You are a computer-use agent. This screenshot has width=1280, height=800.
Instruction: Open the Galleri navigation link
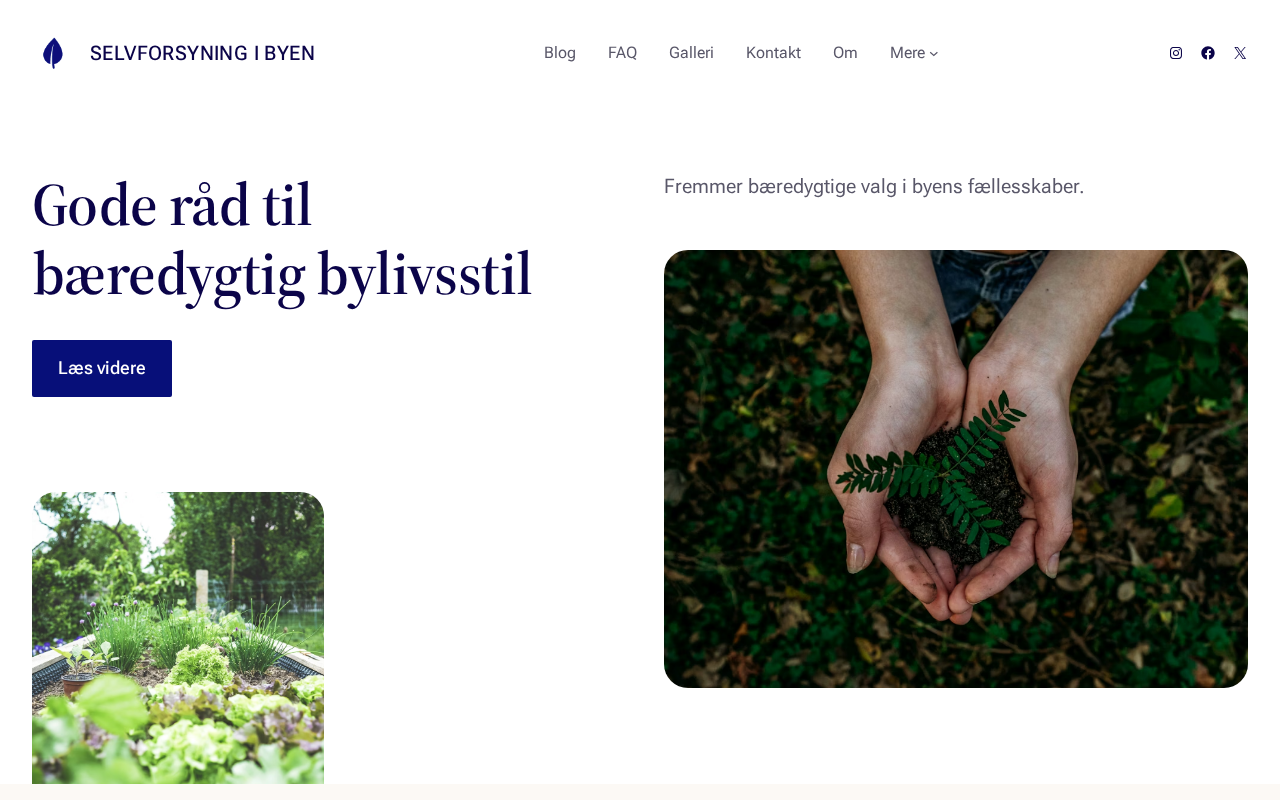click(691, 53)
